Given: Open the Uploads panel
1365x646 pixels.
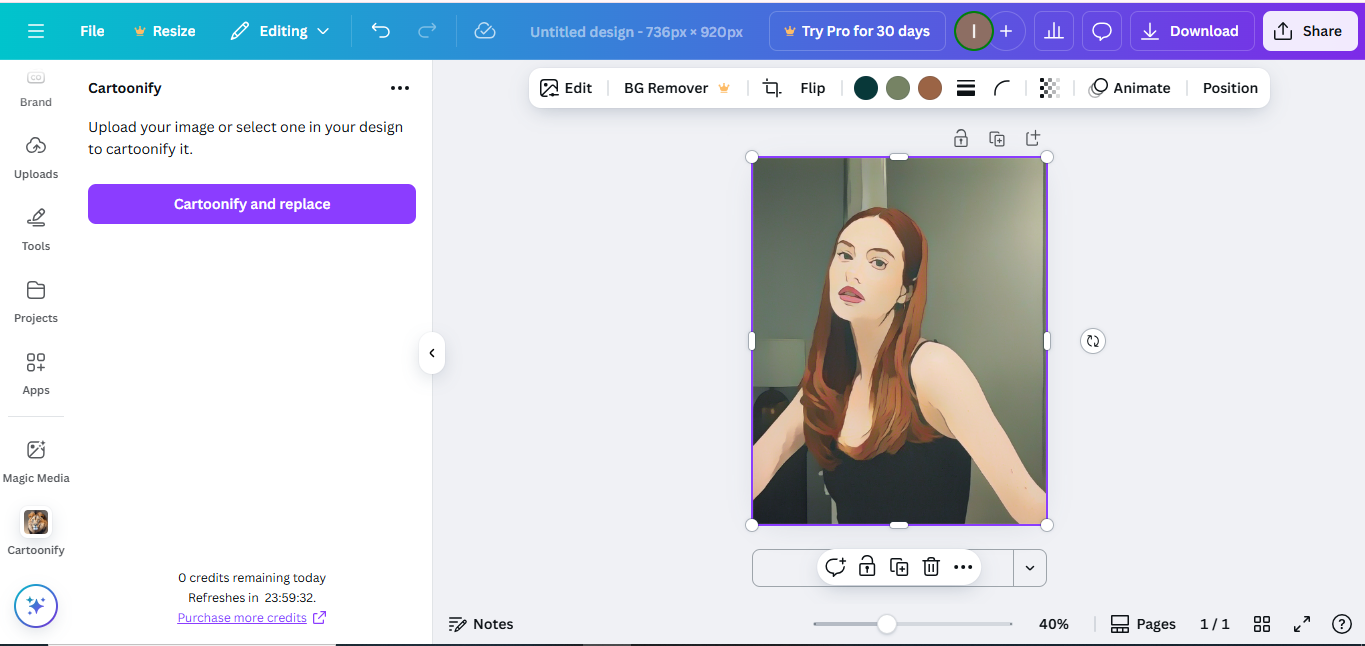Looking at the screenshot, I should pos(35,156).
